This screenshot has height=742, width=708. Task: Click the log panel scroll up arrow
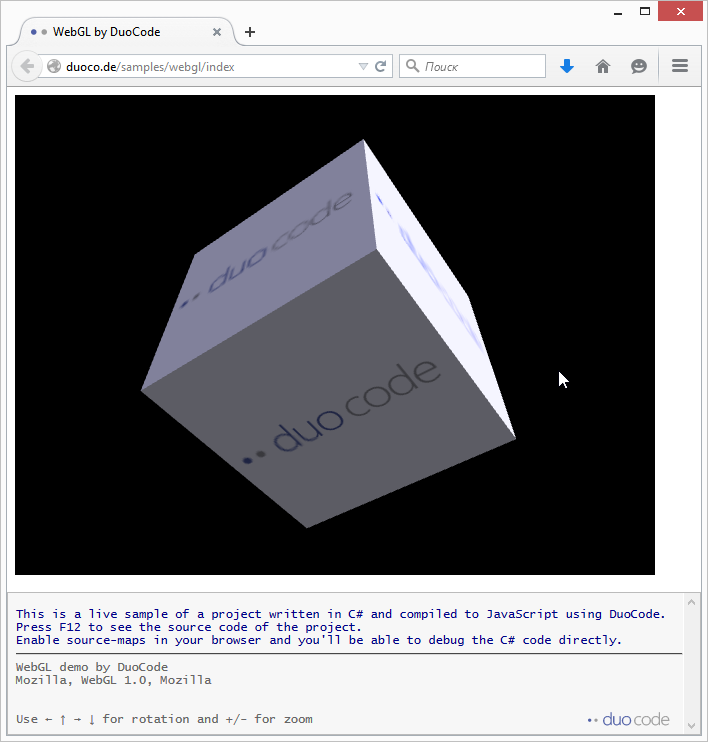click(x=691, y=602)
